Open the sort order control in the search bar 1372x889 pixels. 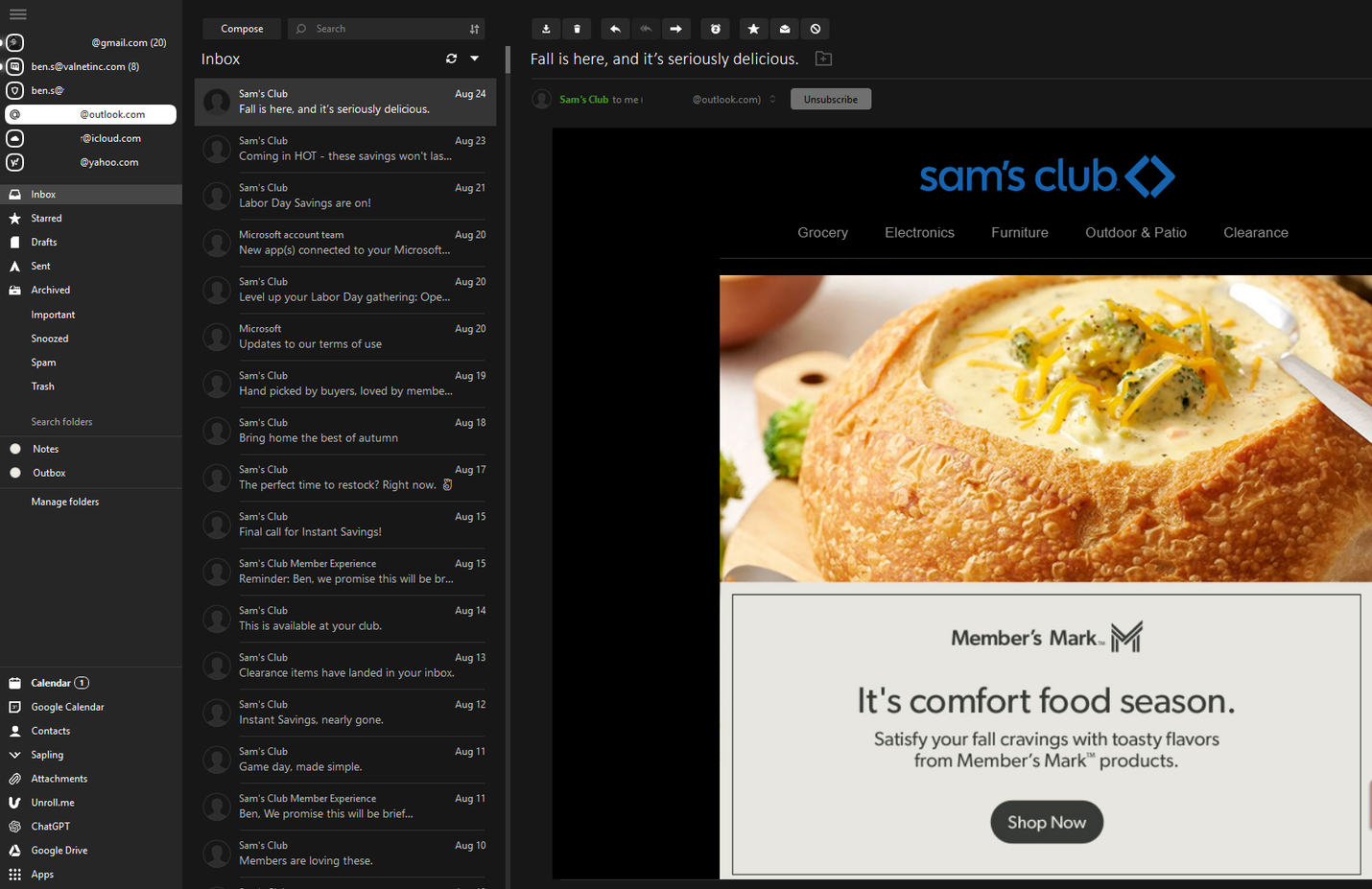pos(474,29)
